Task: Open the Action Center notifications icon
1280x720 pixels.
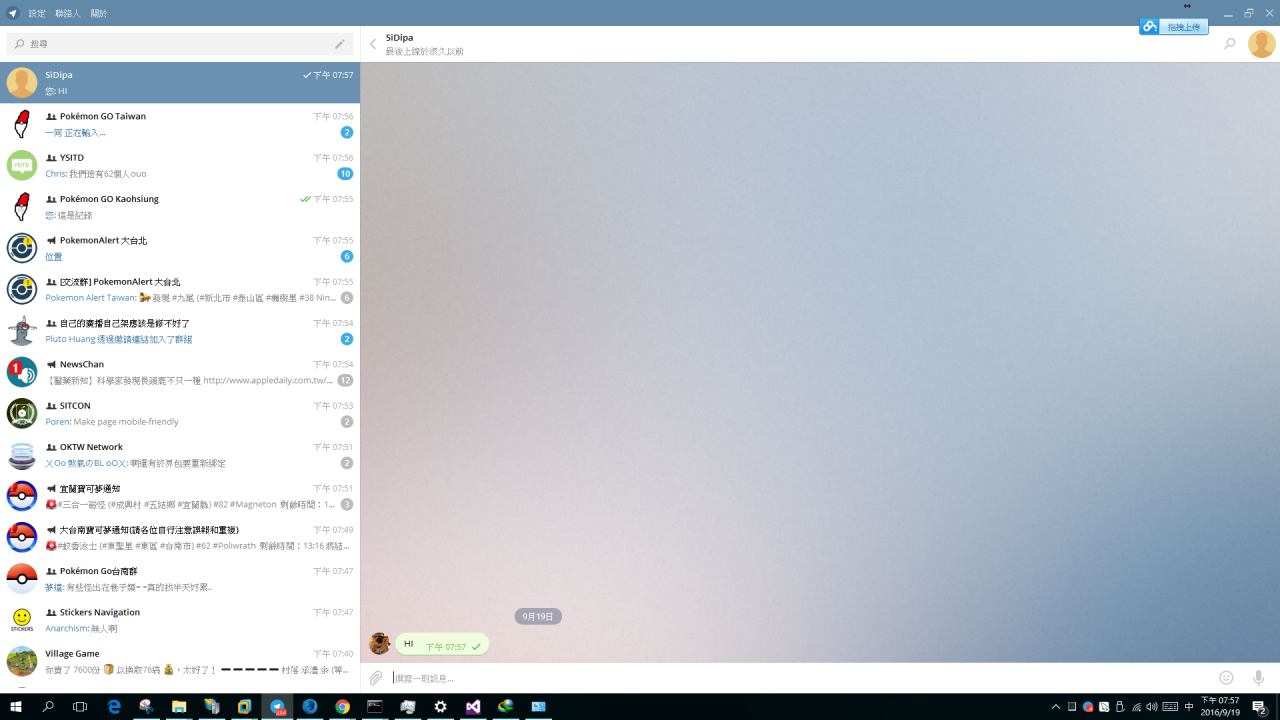Action: point(1260,707)
